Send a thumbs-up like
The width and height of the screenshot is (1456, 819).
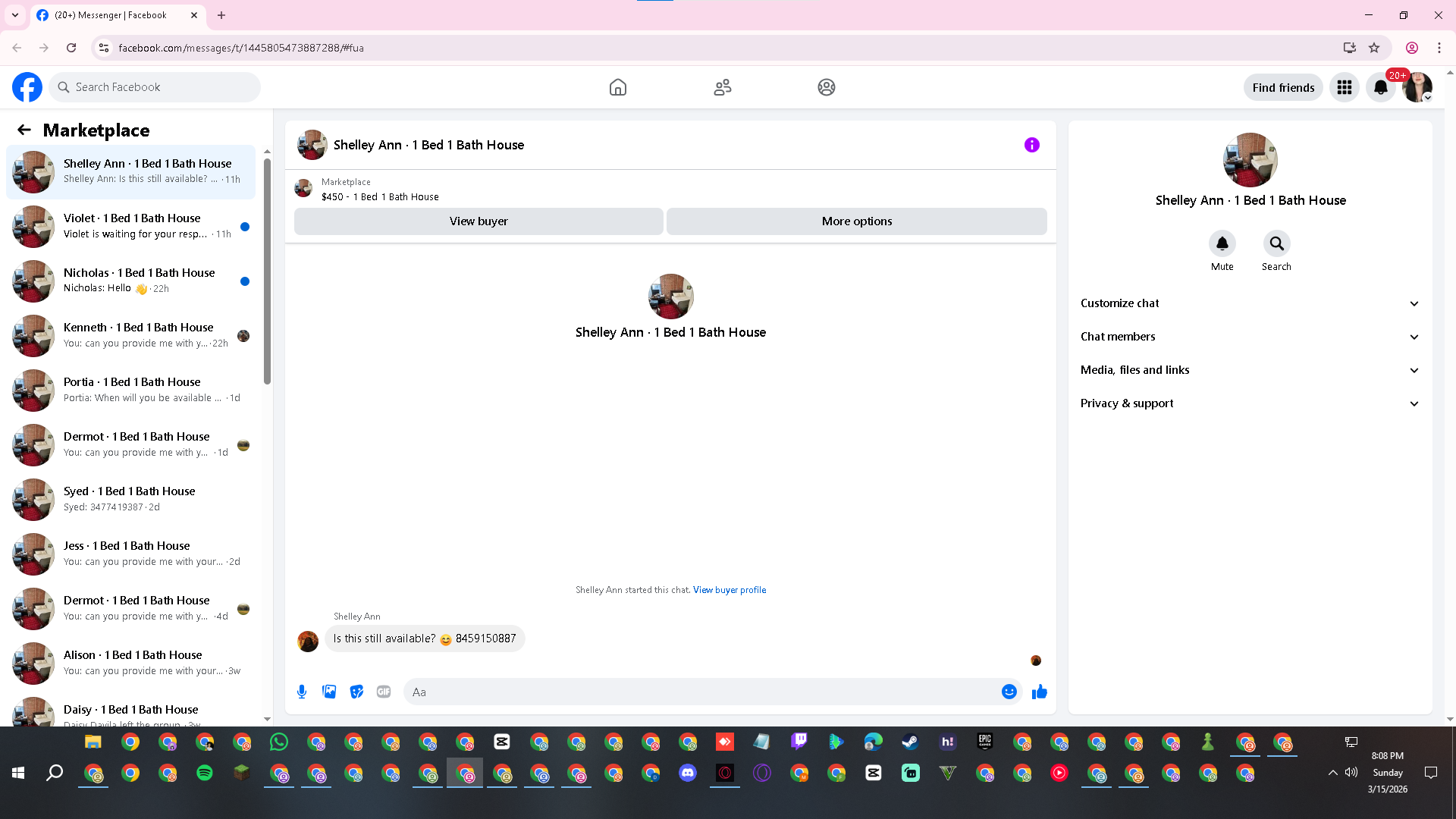[1040, 692]
